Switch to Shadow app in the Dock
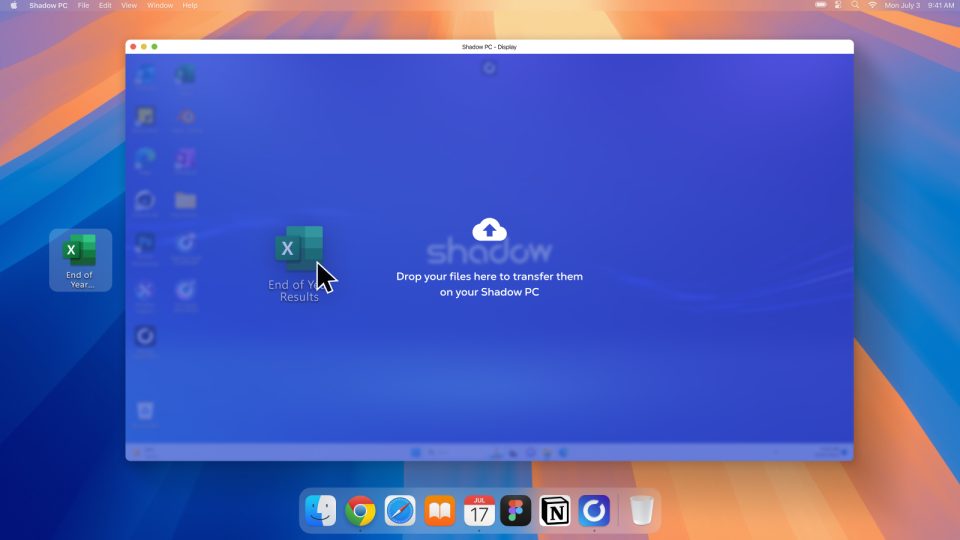 point(594,510)
